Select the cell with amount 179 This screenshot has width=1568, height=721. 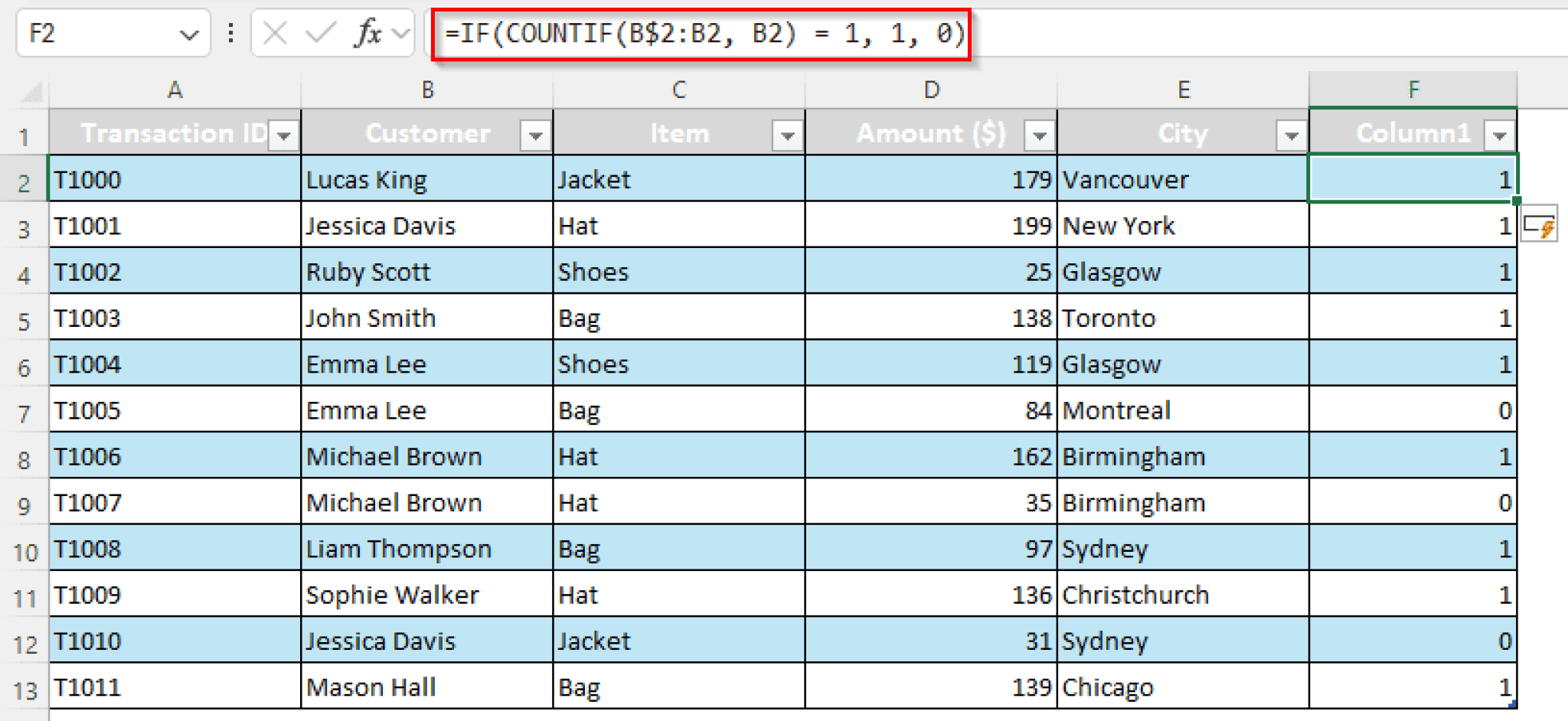931,179
